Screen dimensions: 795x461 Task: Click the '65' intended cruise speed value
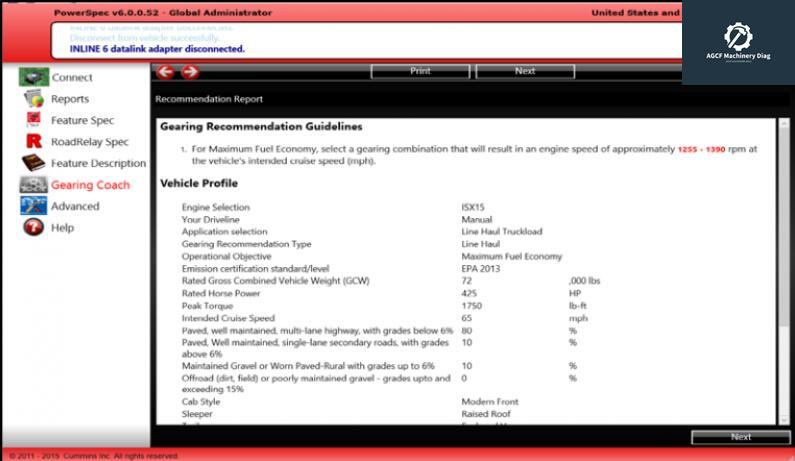(x=466, y=318)
